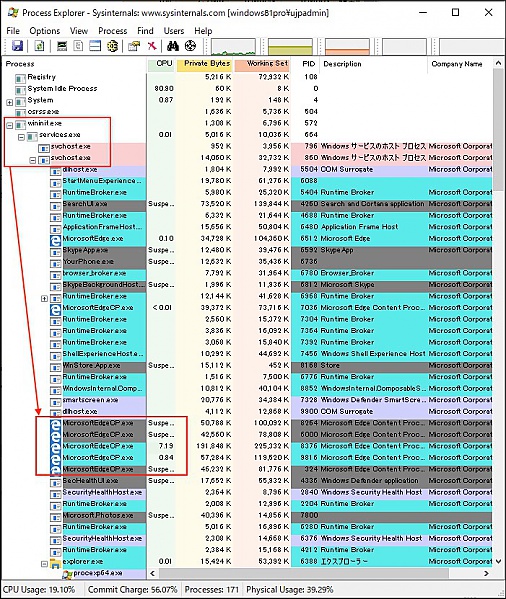506x599 pixels.
Task: Click the DLL/handle view gear icon
Action: coord(112,46)
